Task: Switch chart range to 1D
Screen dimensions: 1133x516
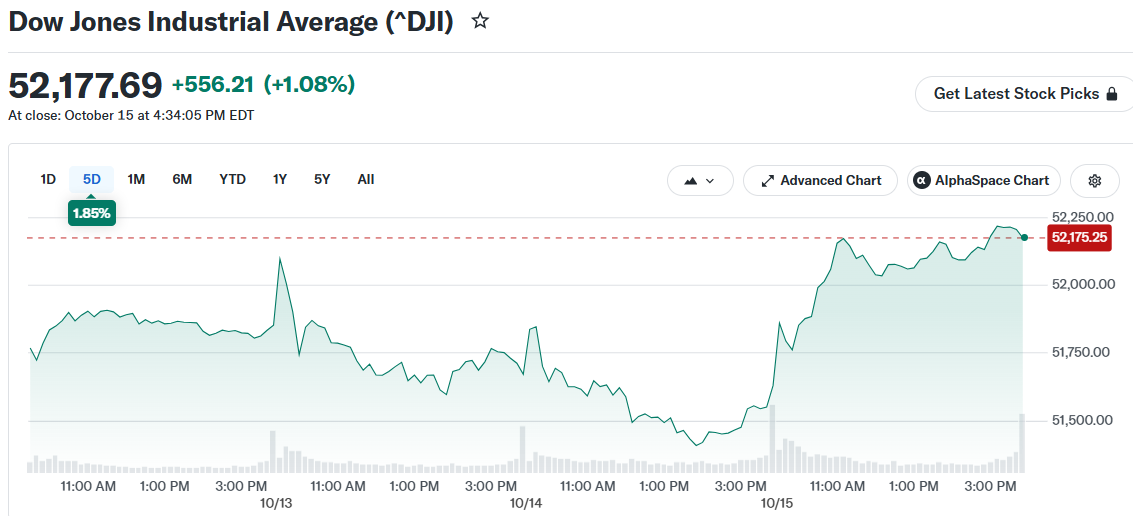Action: pyautogui.click(x=48, y=179)
